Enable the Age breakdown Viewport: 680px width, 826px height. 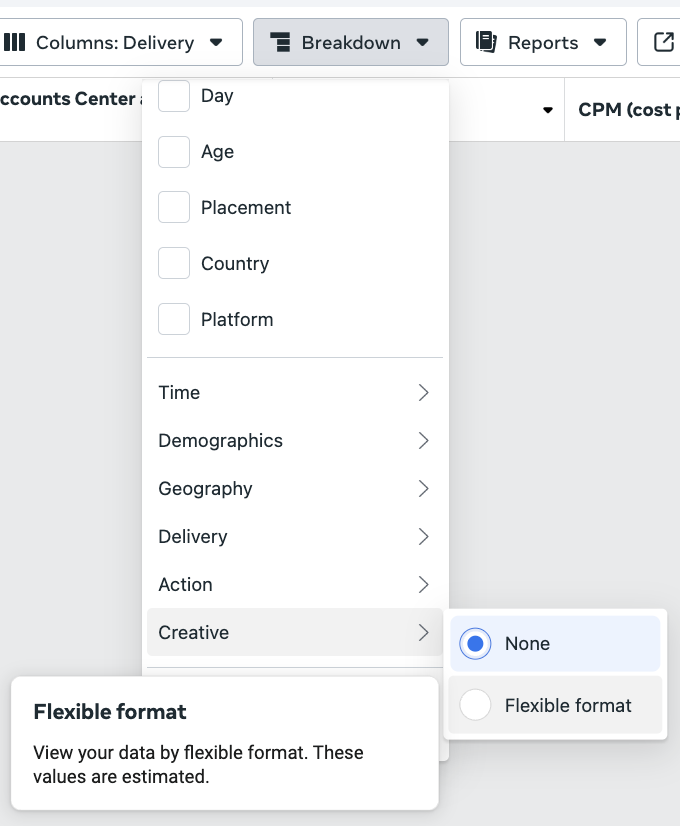point(174,151)
